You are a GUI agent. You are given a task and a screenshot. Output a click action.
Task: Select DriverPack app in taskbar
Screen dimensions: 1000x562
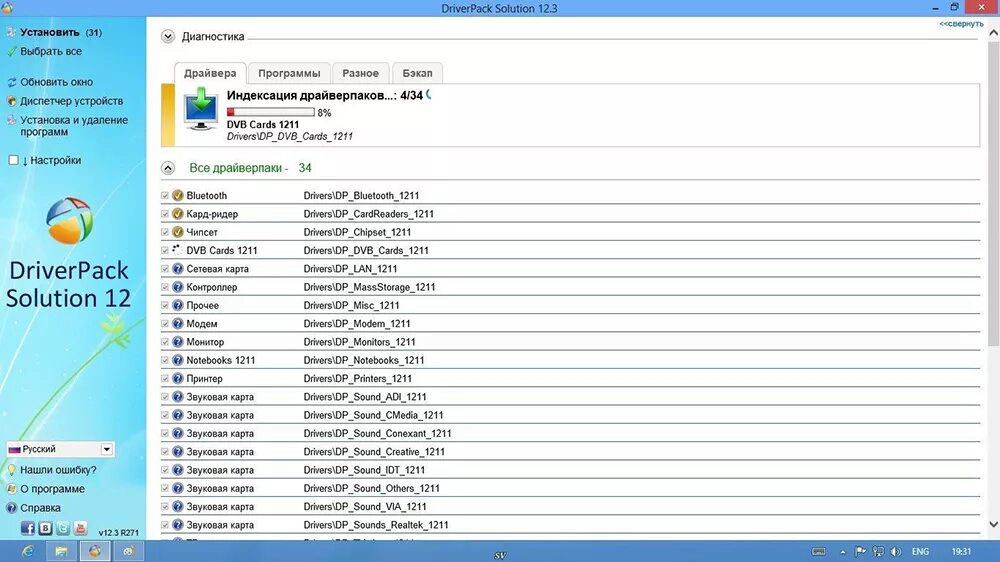pos(95,551)
